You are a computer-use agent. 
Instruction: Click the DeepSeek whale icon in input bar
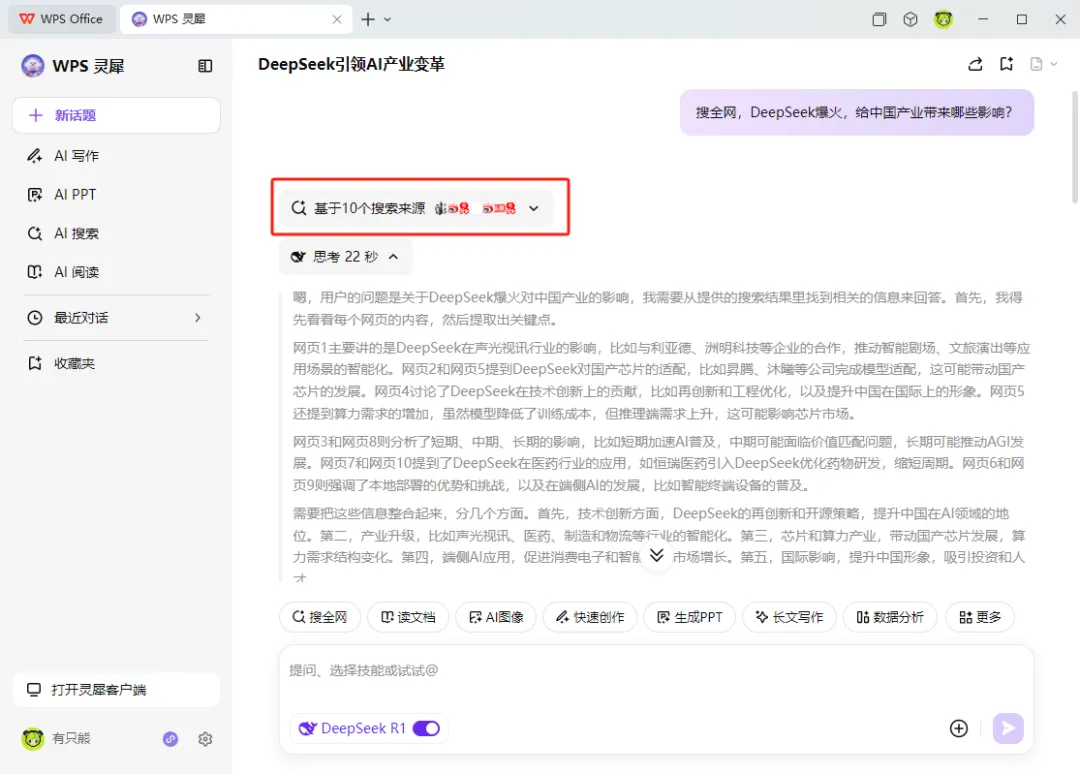(x=307, y=729)
